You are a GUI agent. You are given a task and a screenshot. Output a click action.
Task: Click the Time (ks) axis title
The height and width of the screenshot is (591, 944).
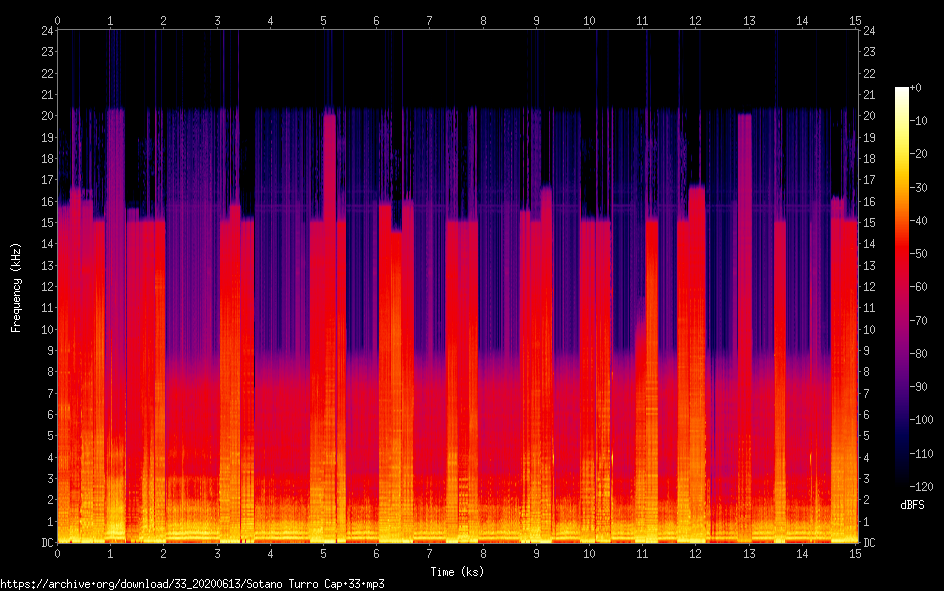(x=457, y=572)
